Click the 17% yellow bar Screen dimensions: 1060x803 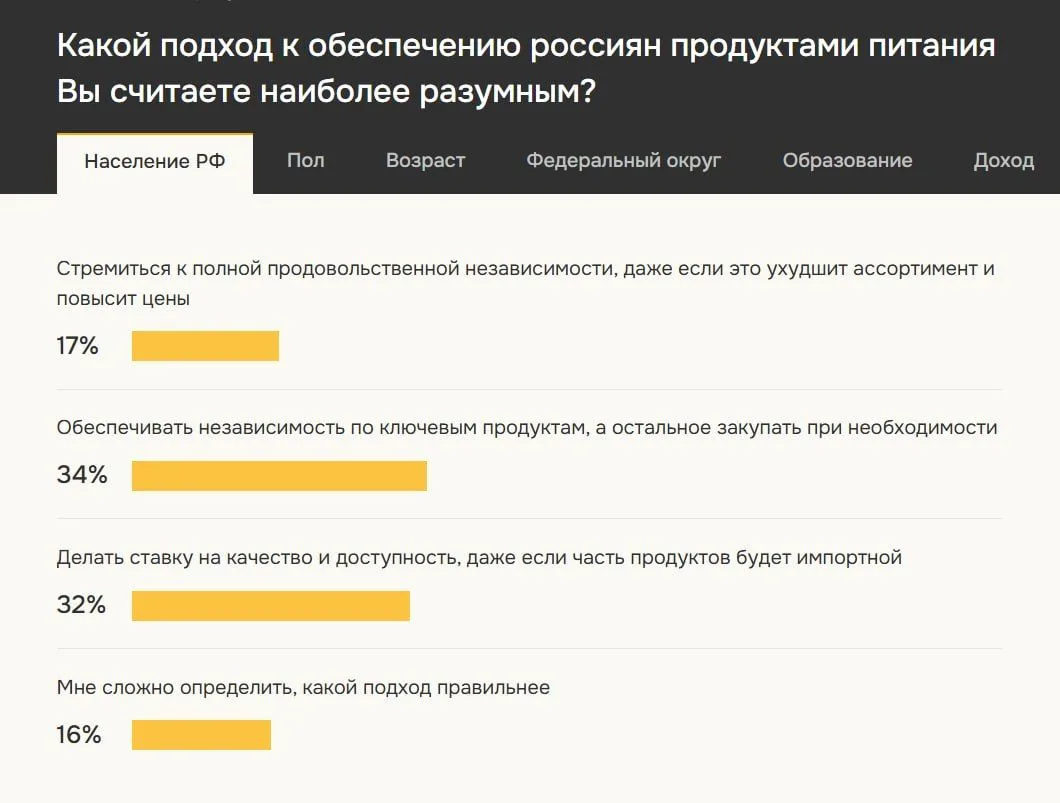click(206, 346)
